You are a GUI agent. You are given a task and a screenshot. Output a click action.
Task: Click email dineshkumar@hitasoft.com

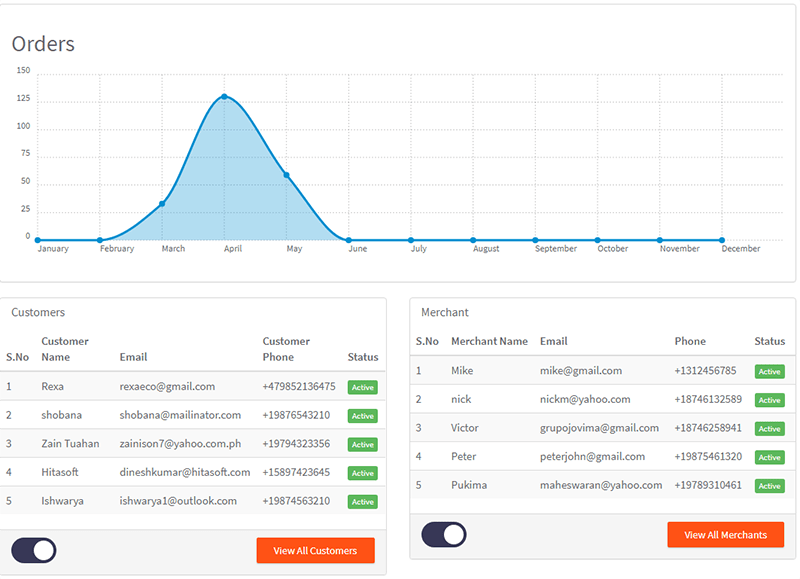coord(185,472)
